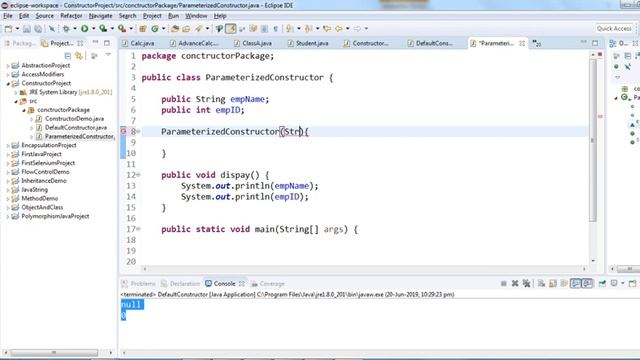Screen dimensions: 640x360
Task: Click Clear Console icon
Action: pyautogui.click(x=542, y=284)
